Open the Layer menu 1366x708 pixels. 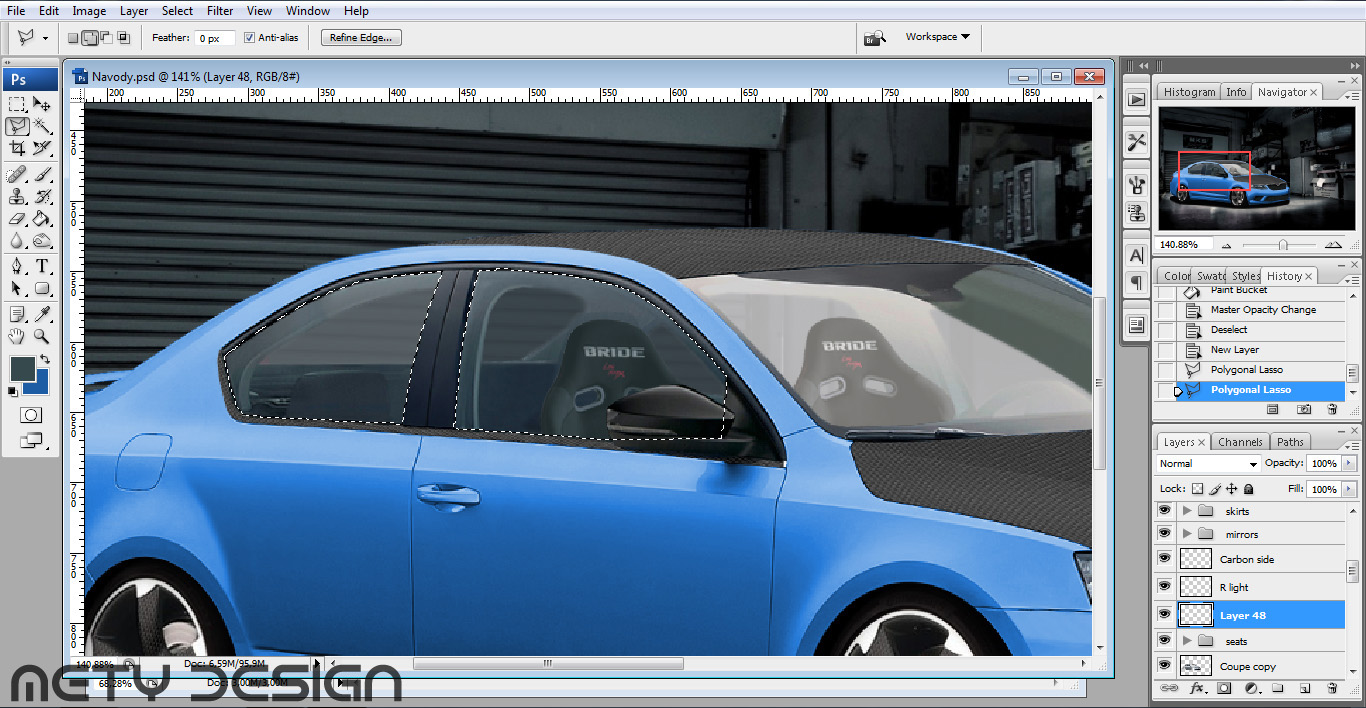point(134,11)
